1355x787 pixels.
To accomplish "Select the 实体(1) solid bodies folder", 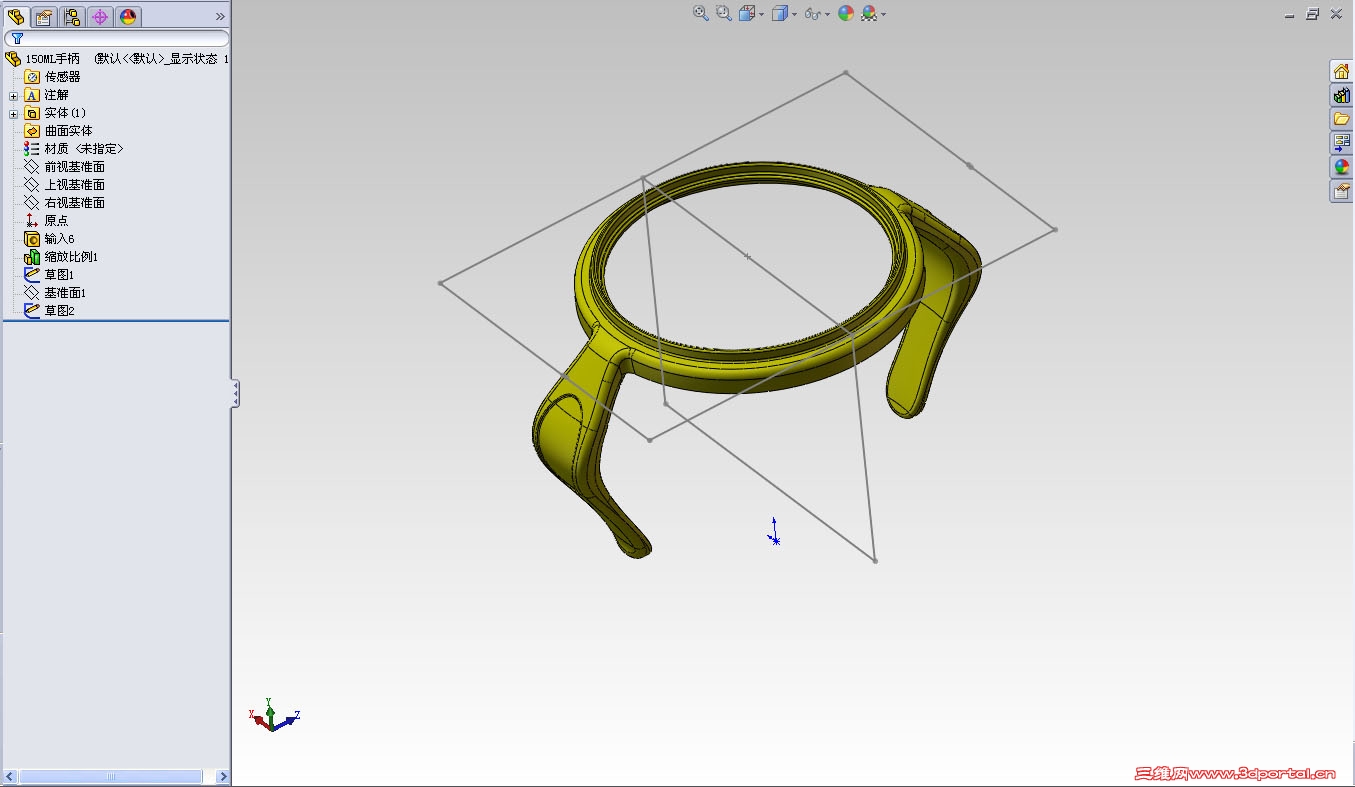I will (x=65, y=113).
